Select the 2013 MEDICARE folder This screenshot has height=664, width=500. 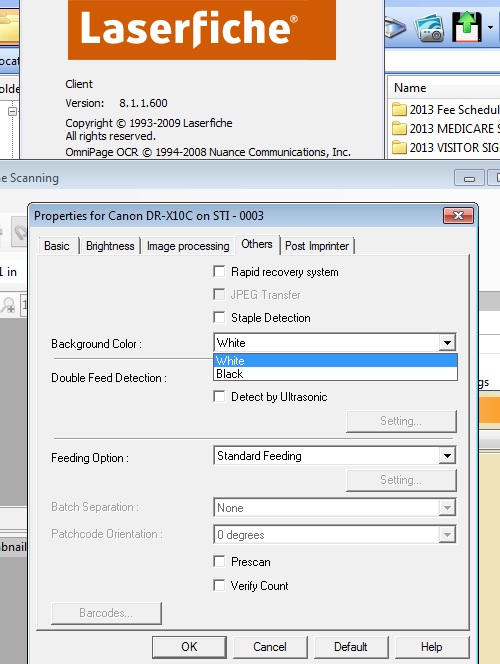point(446,128)
